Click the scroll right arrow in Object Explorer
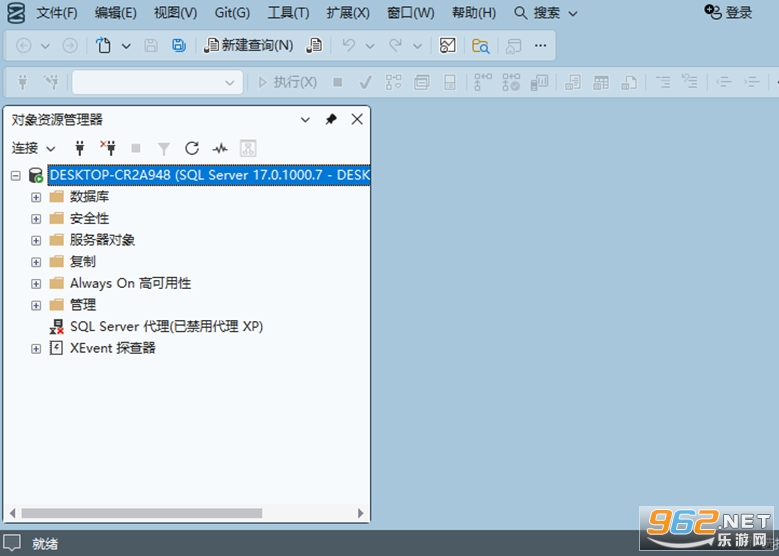The image size is (779, 556). coord(361,513)
